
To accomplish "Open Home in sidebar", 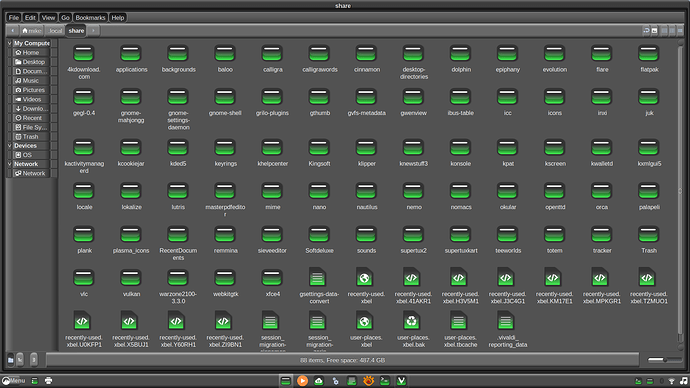I will coord(30,52).
